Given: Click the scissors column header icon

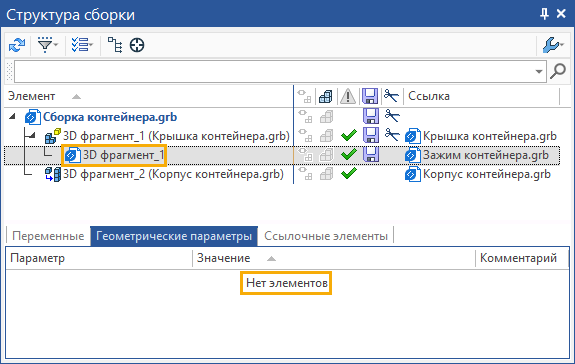Looking at the screenshot, I should click(x=391, y=96).
